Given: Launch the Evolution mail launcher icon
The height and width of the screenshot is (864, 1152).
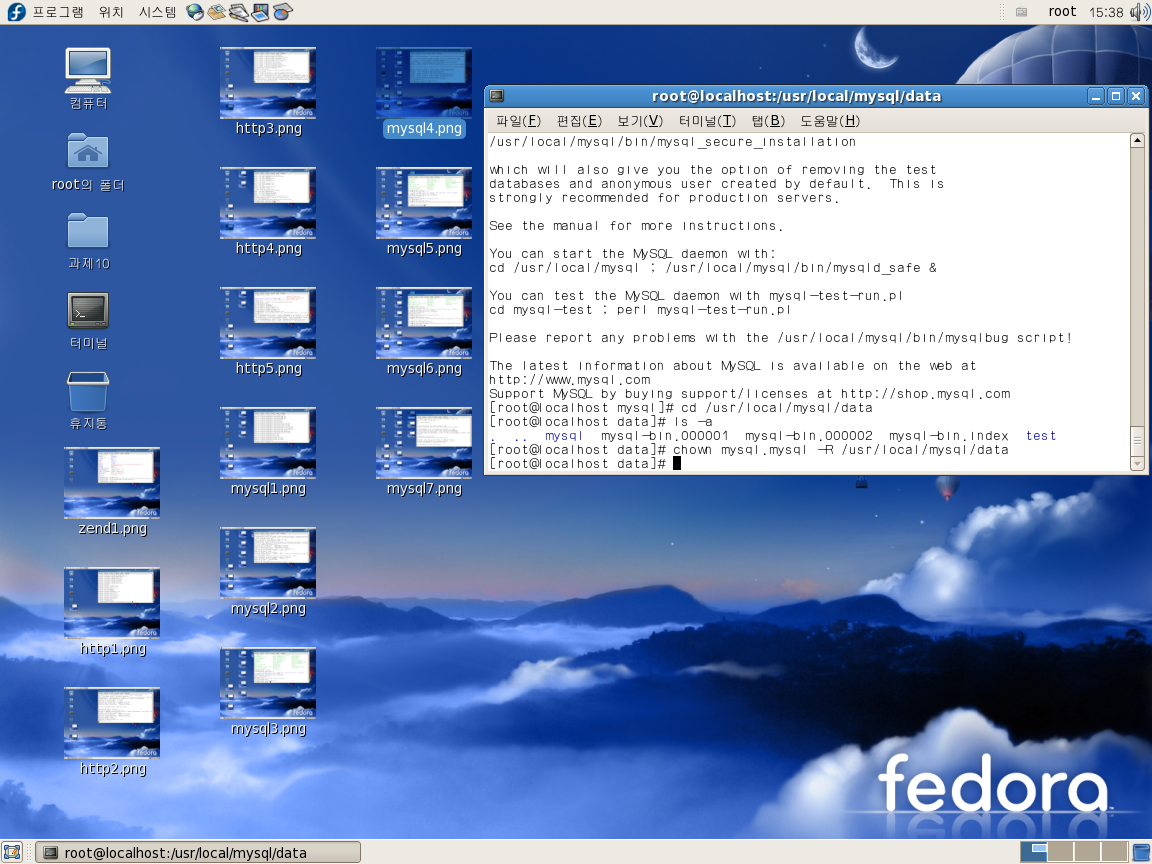Looking at the screenshot, I should pyautogui.click(x=217, y=12).
